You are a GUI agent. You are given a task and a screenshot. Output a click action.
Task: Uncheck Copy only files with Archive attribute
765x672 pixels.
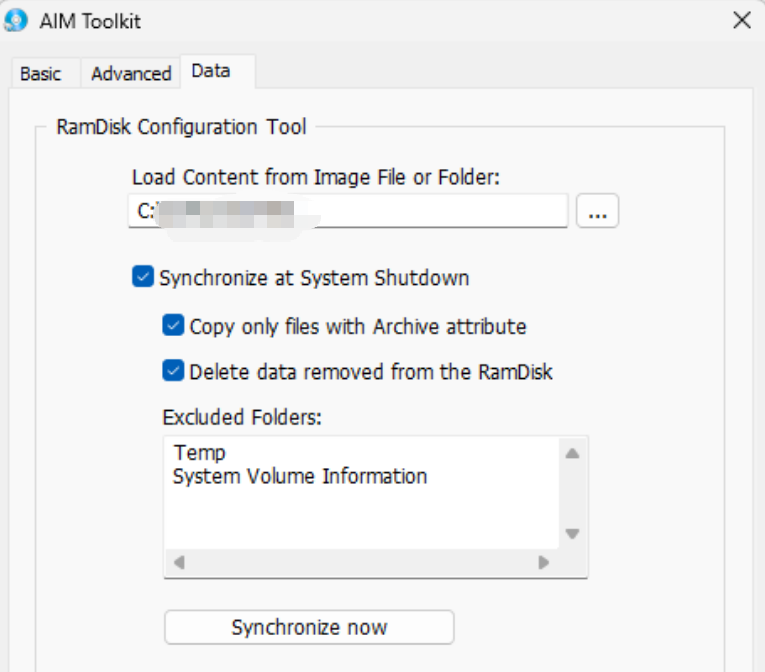pos(173,325)
